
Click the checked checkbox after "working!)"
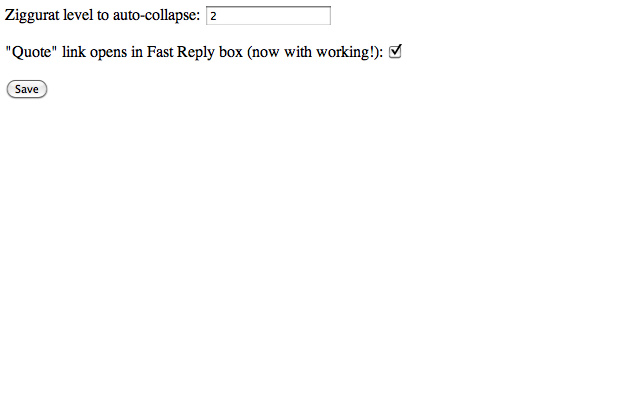[x=395, y=52]
